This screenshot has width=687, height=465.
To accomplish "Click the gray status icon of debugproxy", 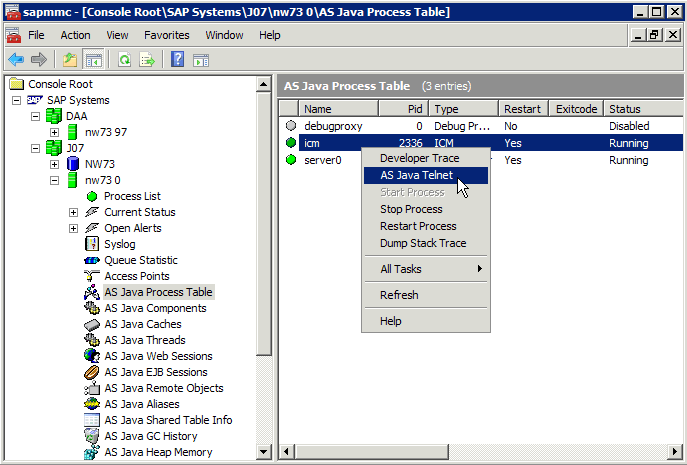I will [290, 126].
